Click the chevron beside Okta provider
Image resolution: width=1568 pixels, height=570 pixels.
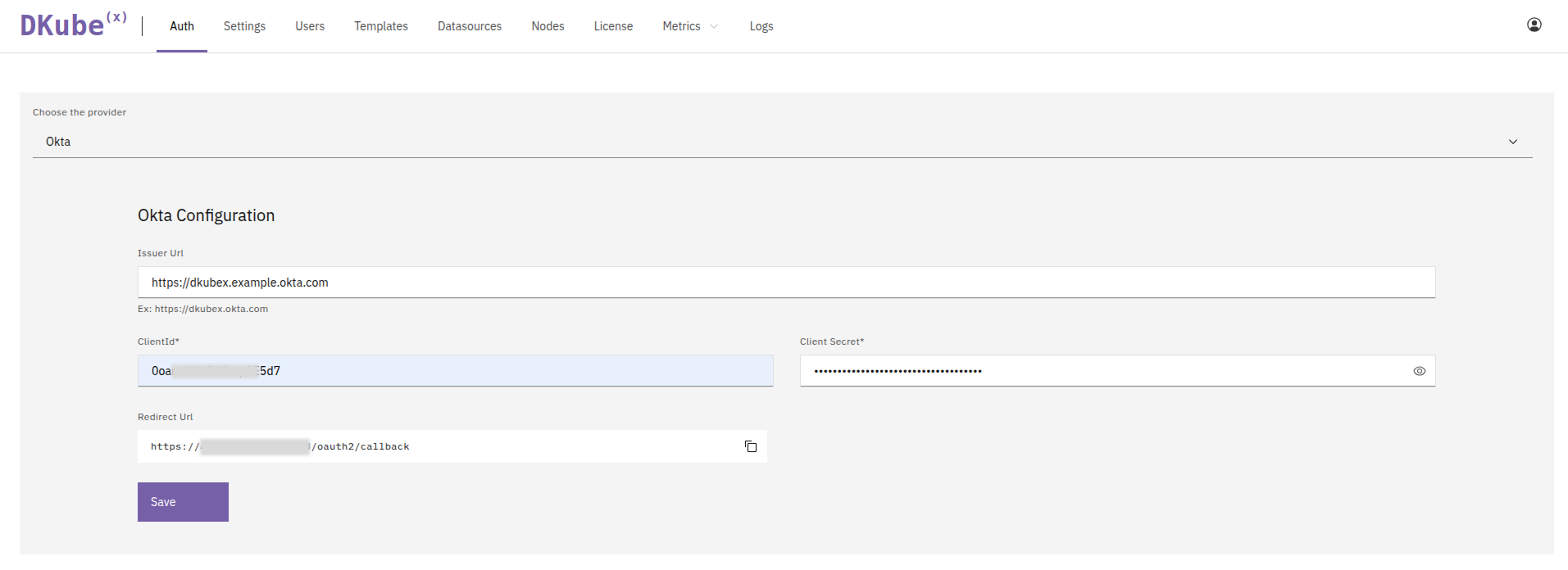pyautogui.click(x=1512, y=142)
